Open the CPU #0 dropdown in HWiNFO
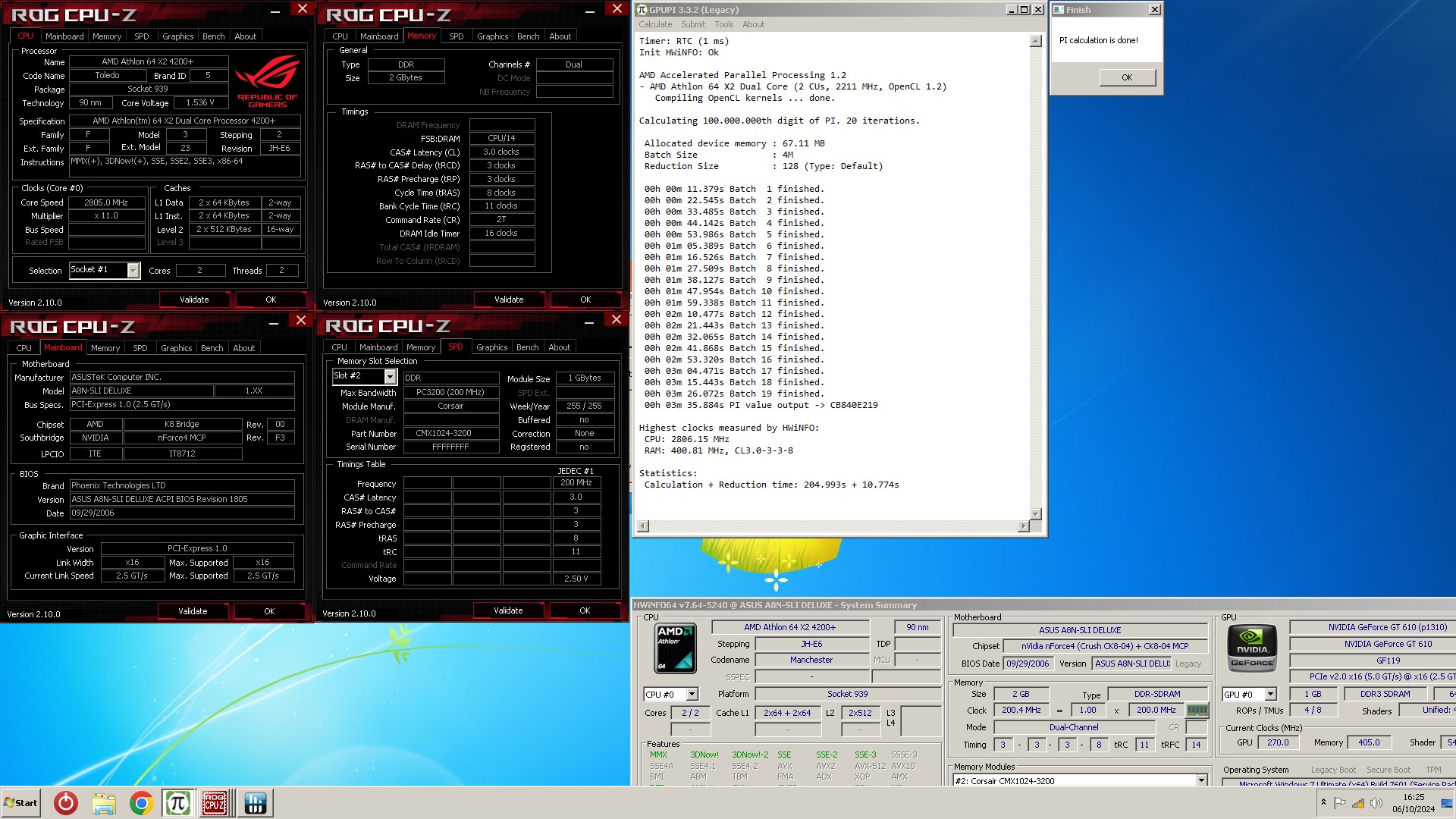The image size is (1456, 819). (692, 694)
